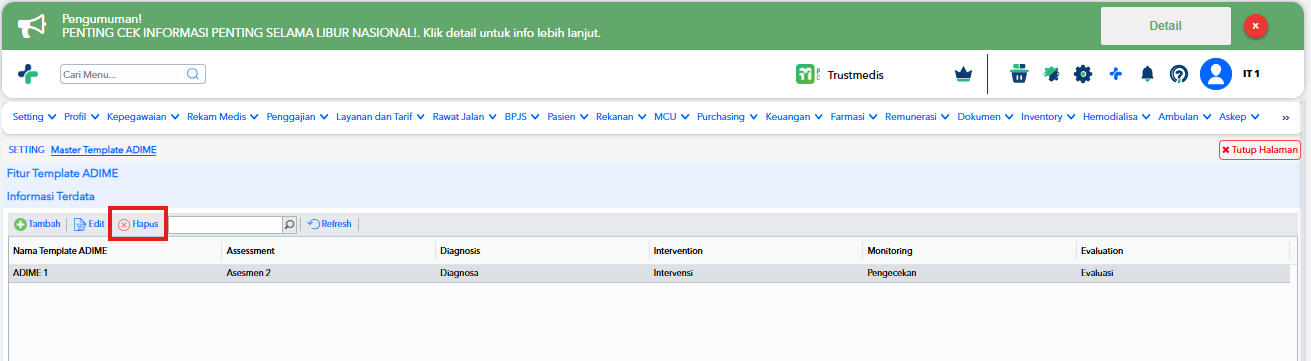Open the Rekanan menu
1311x361 pixels.
pos(621,117)
